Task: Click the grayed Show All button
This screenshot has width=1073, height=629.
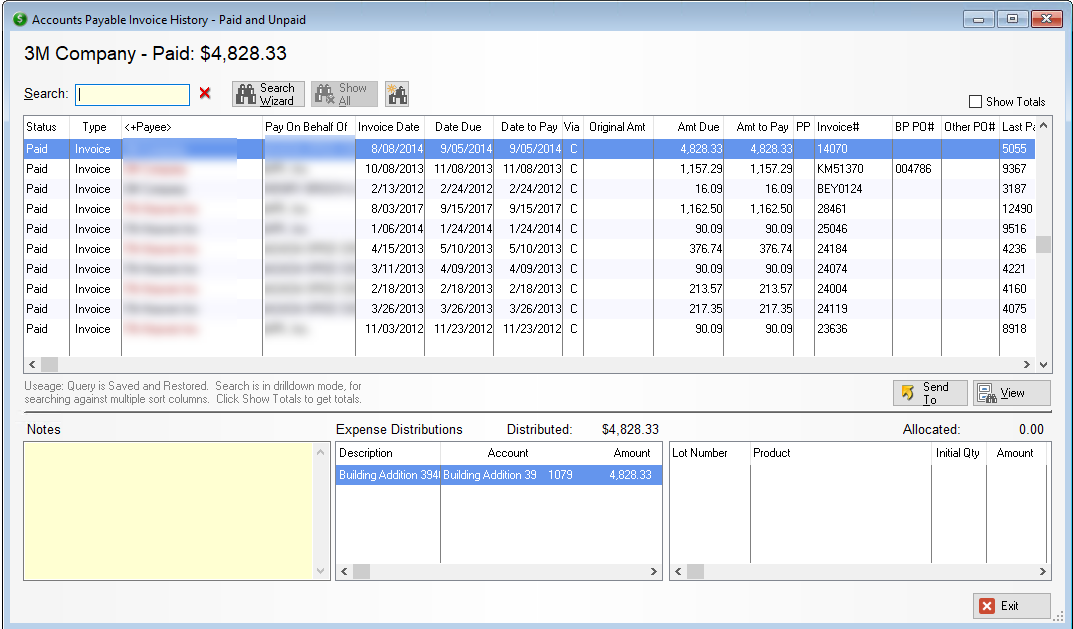Action: [x=344, y=94]
